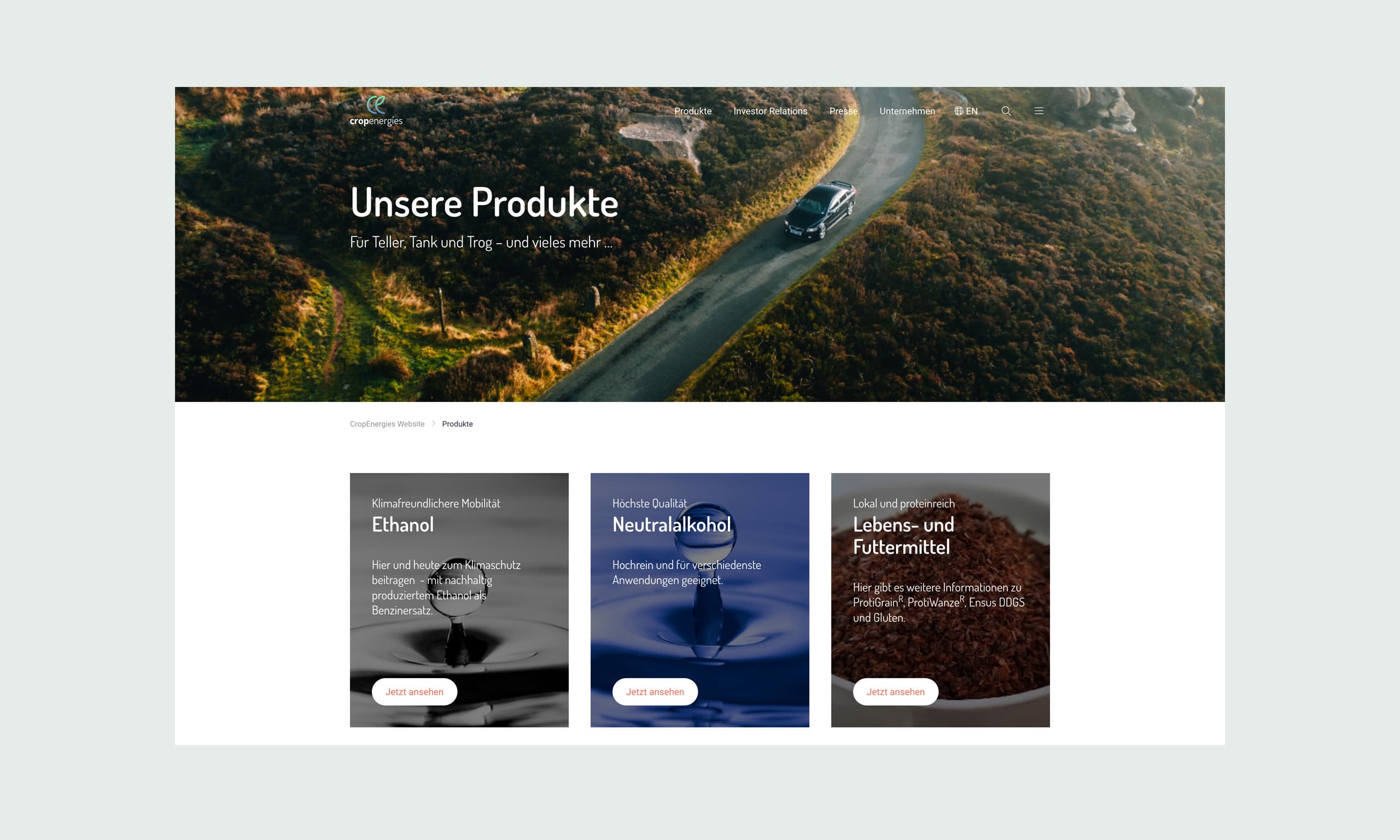Image resolution: width=1400 pixels, height=840 pixels.
Task: Click Jetzt ansehen button for Neutralalkohol
Action: (x=653, y=691)
